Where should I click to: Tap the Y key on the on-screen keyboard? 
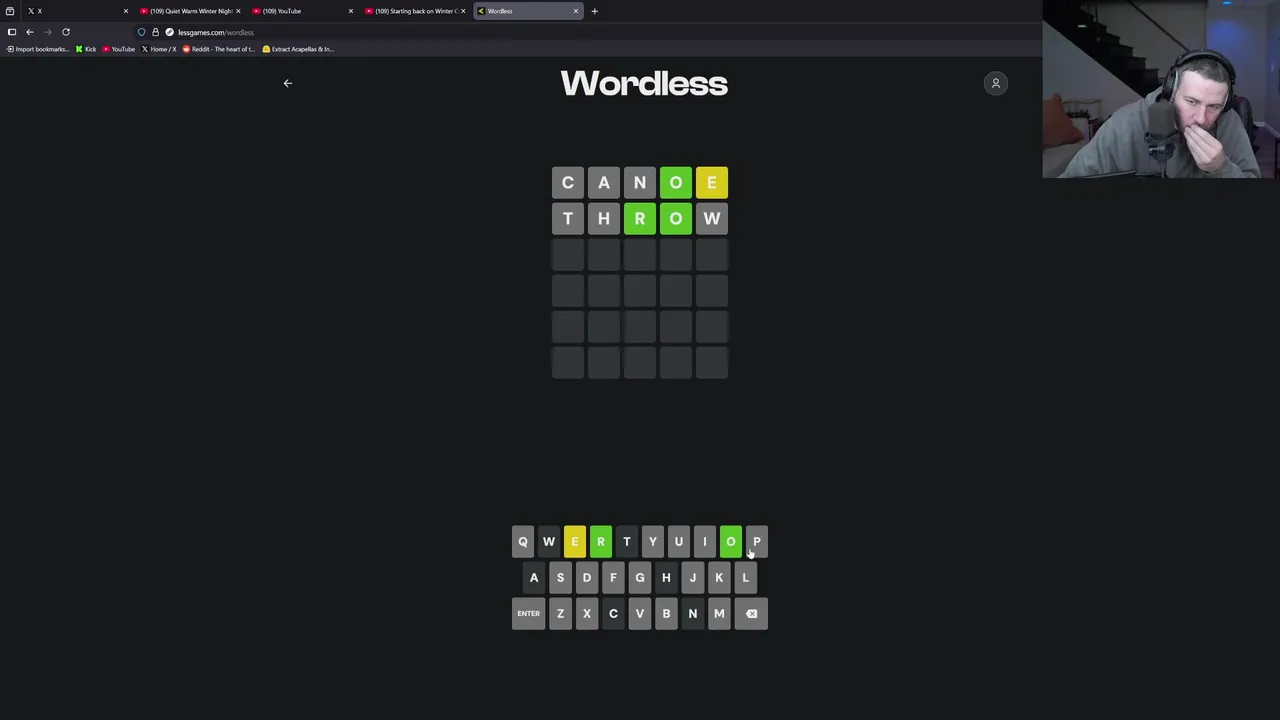(653, 542)
